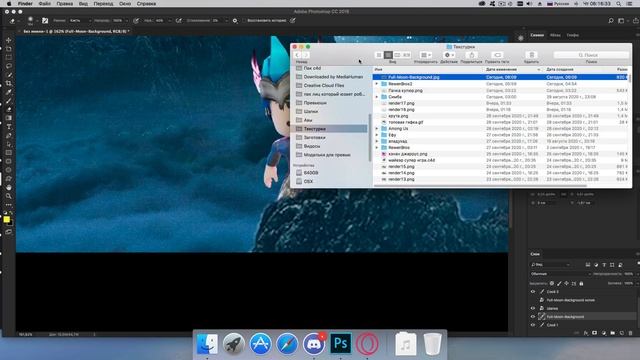This screenshot has height=360, width=640.
Task: Open the Edit Toolbar three-dots button
Action: [x=9, y=204]
